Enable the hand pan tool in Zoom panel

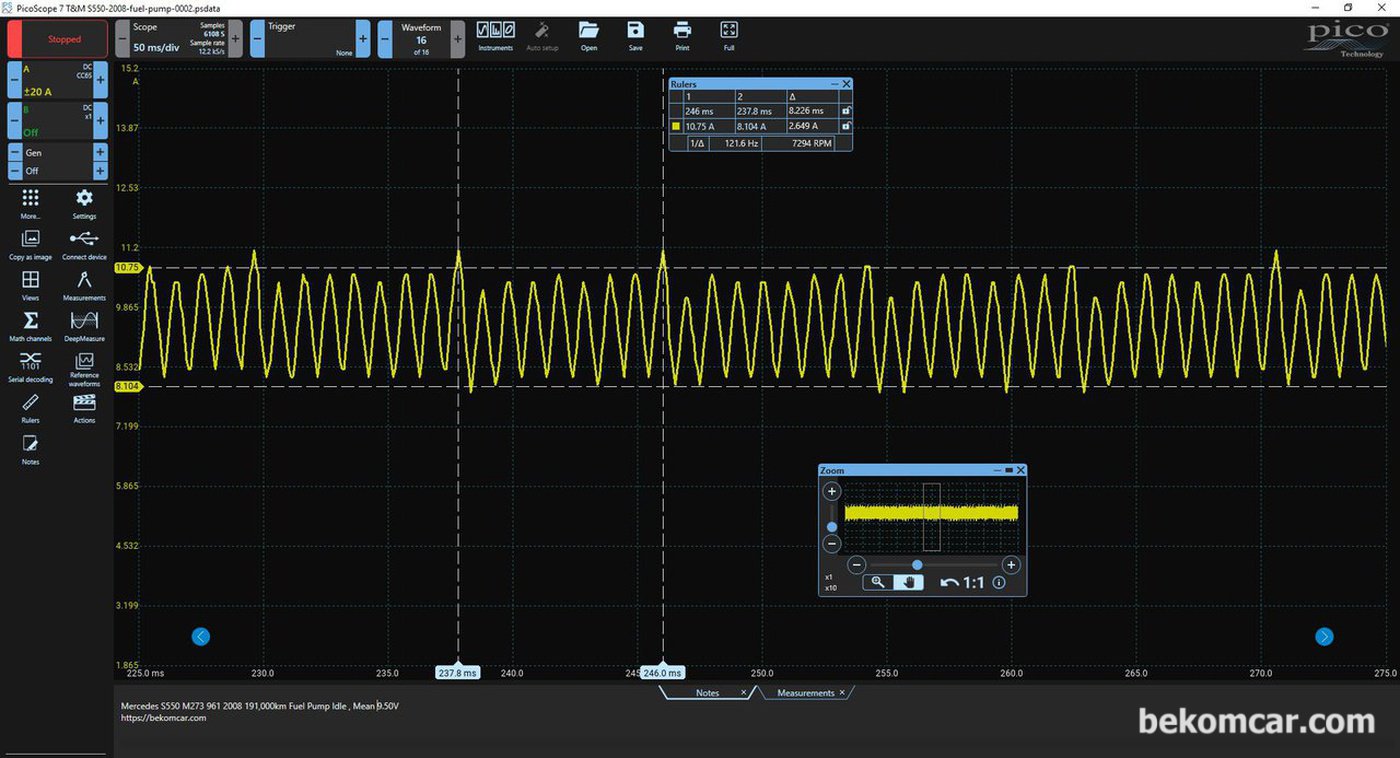coord(908,582)
